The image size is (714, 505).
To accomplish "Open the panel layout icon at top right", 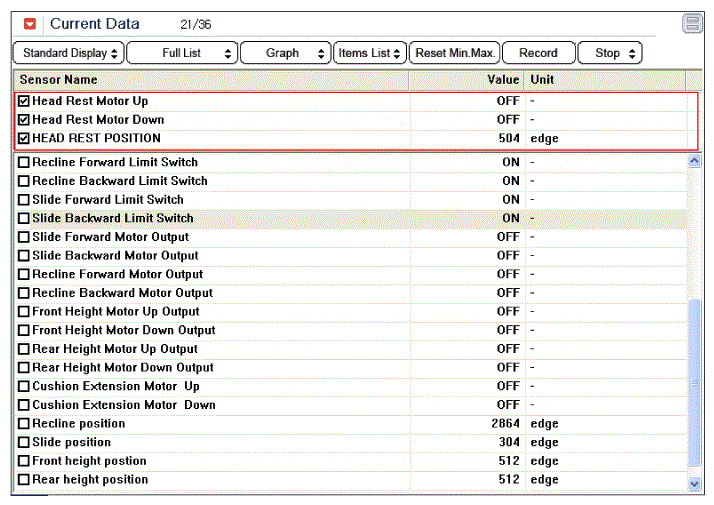I will [692, 24].
